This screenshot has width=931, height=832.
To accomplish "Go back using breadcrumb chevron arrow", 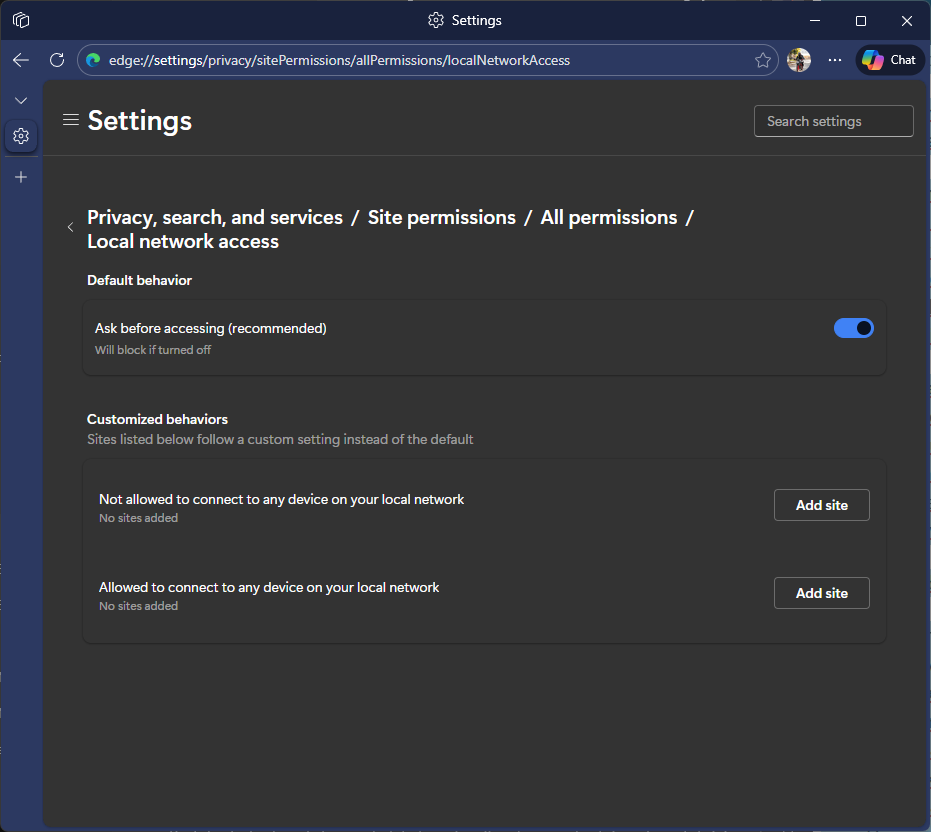I will (x=70, y=227).
